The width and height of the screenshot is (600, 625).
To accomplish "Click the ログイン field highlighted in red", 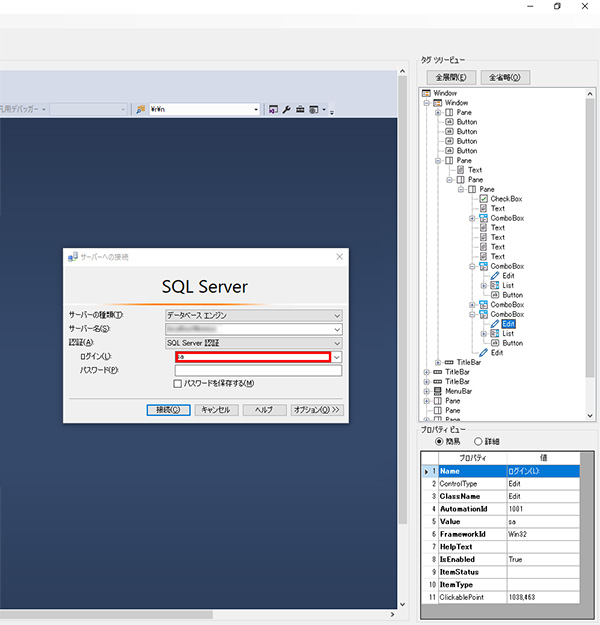I will point(253,357).
